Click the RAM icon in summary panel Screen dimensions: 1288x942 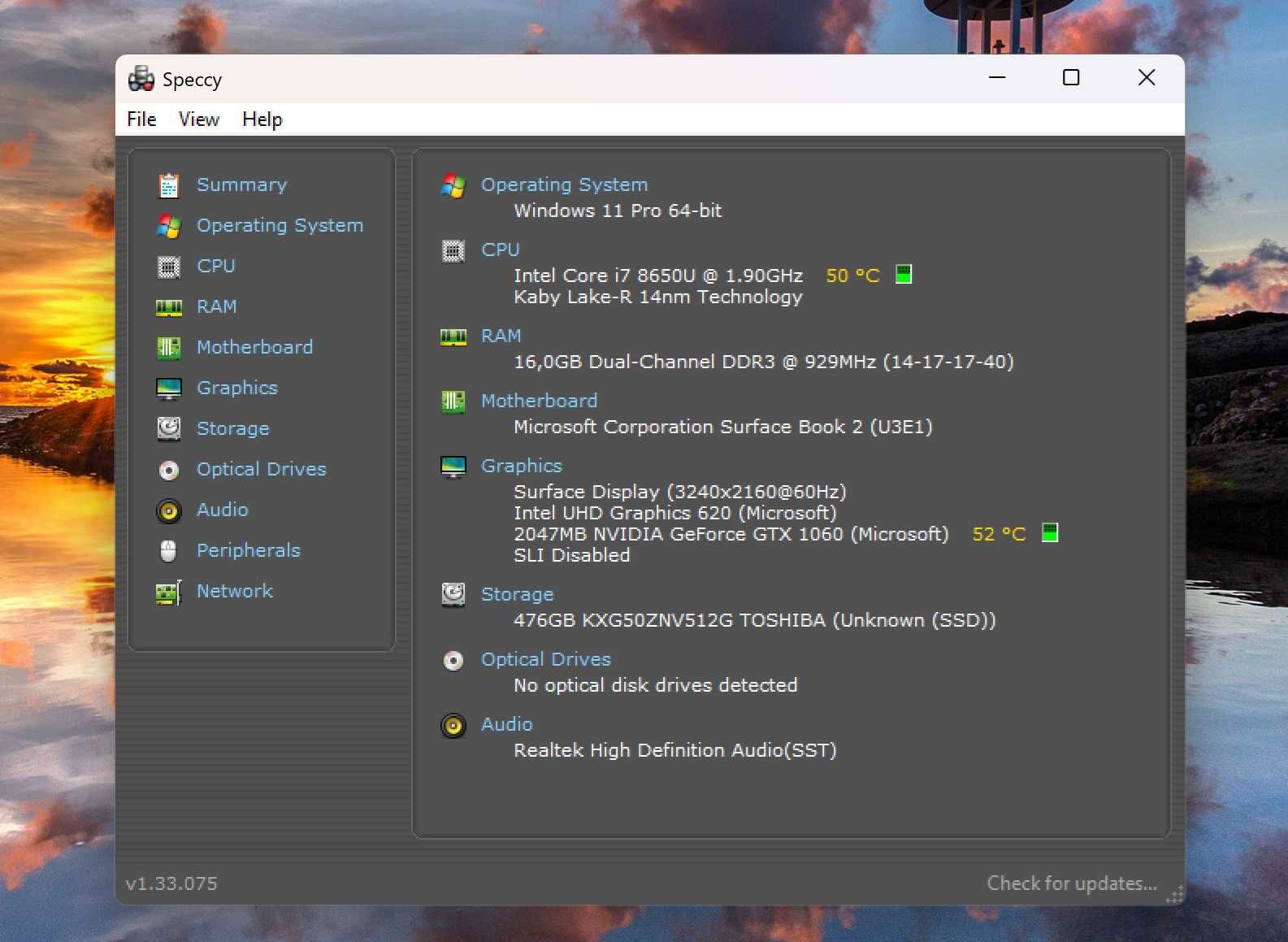[453, 336]
